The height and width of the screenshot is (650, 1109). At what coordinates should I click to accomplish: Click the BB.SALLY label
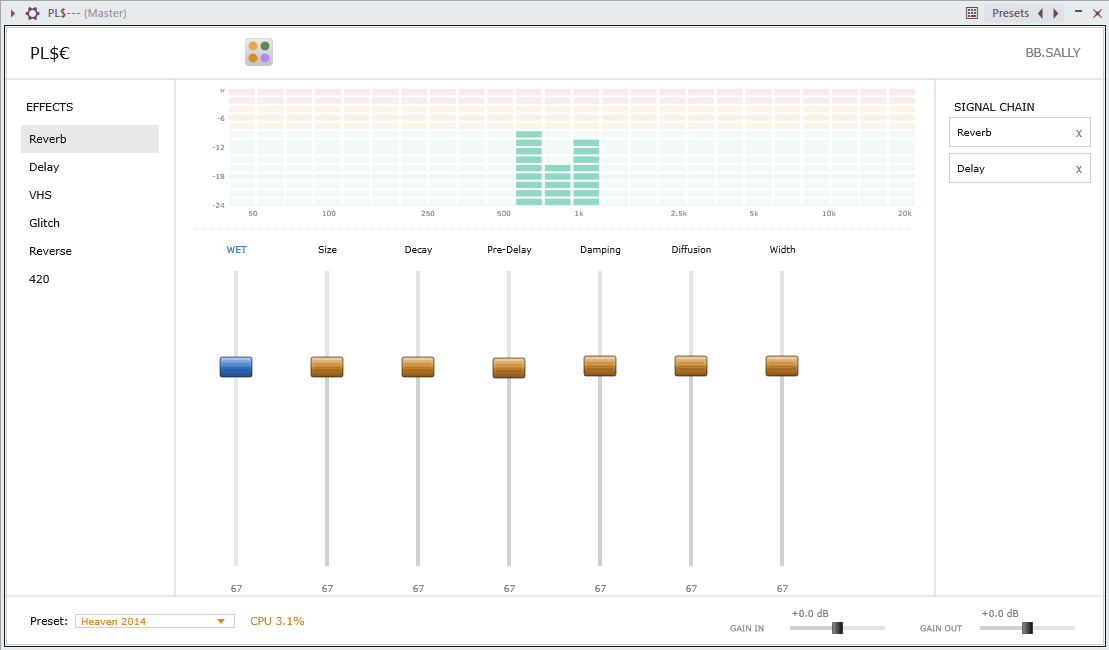[1052, 52]
